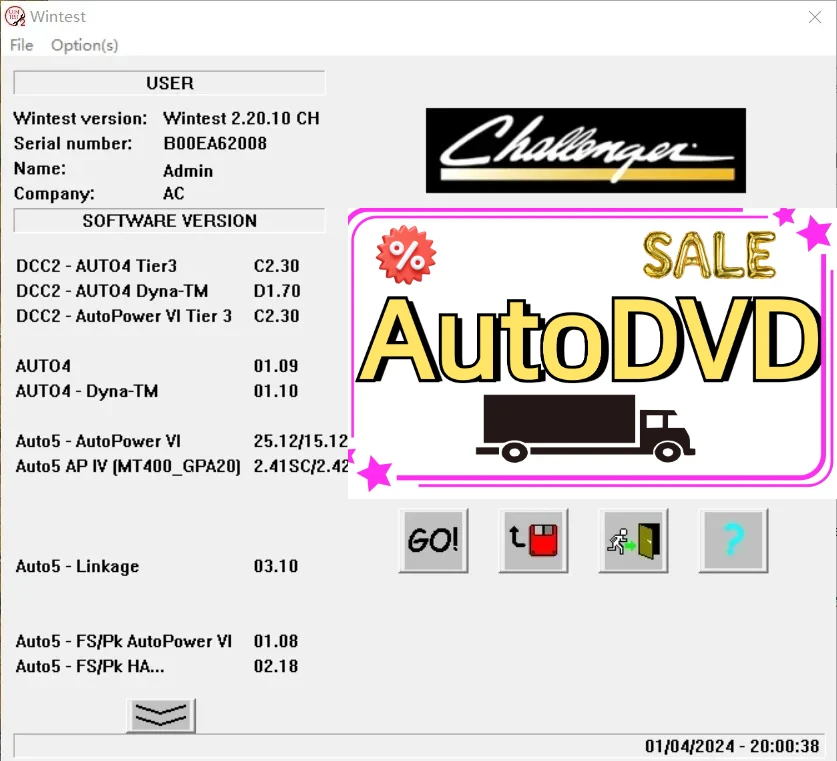Select serial number 'B00EA62008'
The height and width of the screenshot is (761, 837).
coord(215,143)
